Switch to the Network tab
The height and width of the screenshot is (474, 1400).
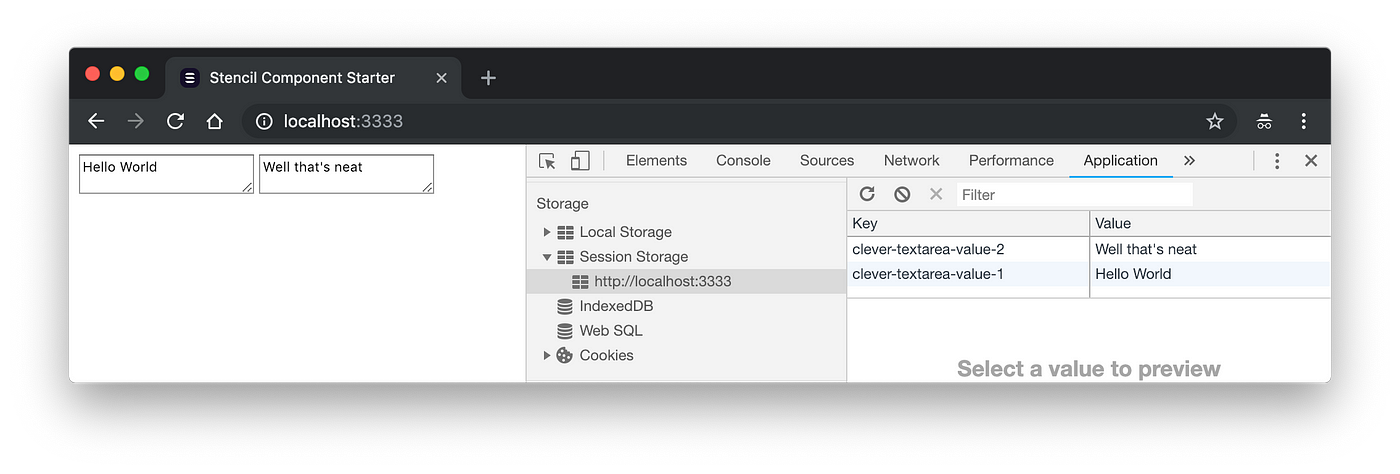[x=911, y=160]
